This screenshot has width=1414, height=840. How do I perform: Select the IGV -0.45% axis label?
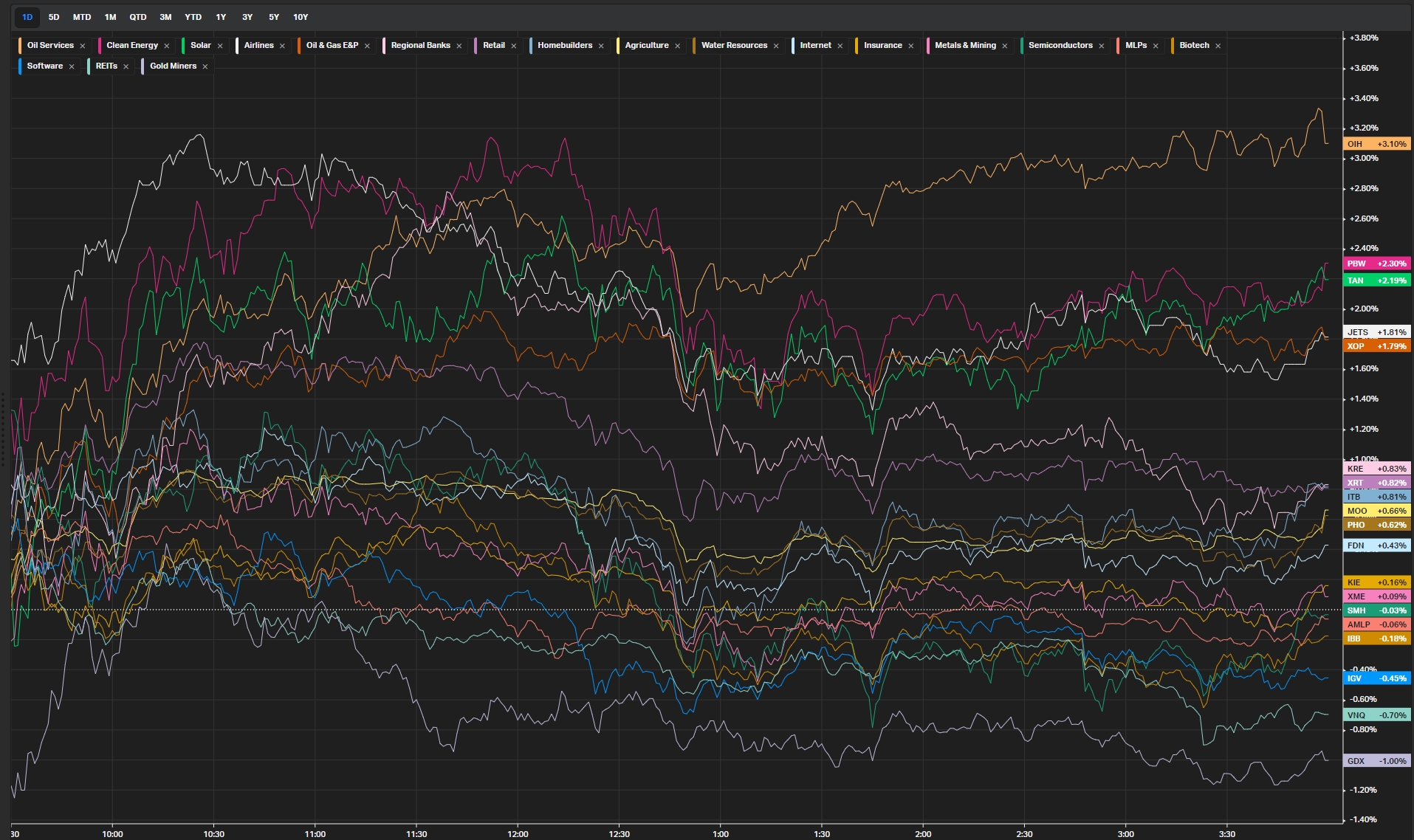tap(1376, 678)
